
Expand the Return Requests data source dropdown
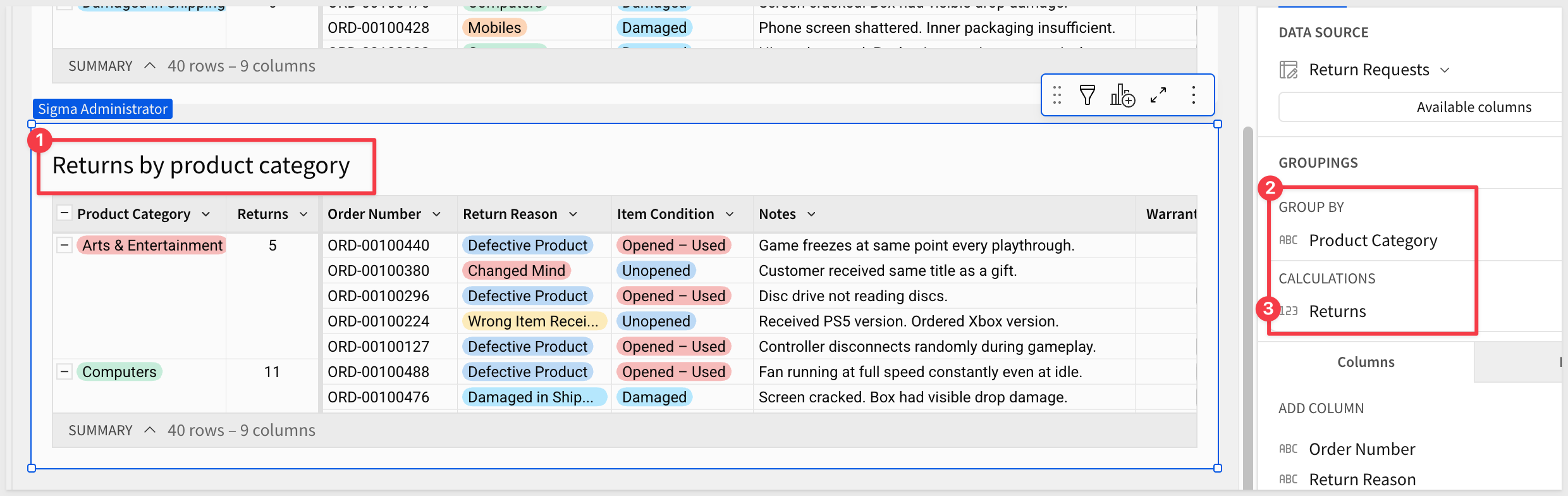(1445, 70)
